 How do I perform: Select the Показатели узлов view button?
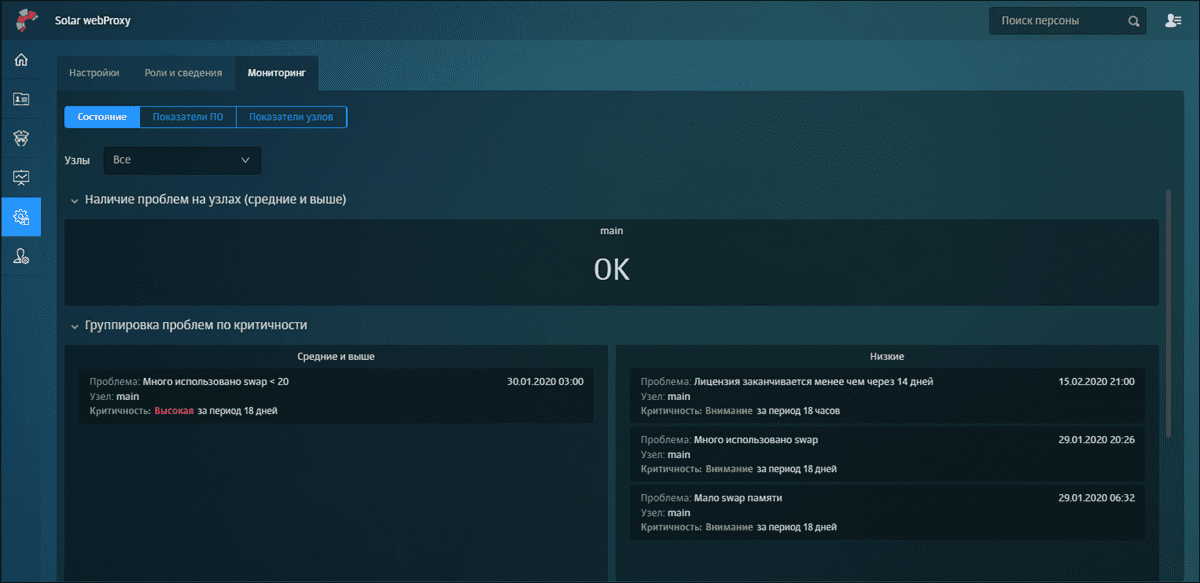point(291,117)
